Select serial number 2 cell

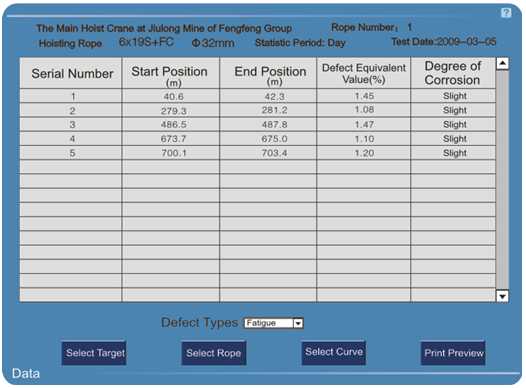pos(71,110)
